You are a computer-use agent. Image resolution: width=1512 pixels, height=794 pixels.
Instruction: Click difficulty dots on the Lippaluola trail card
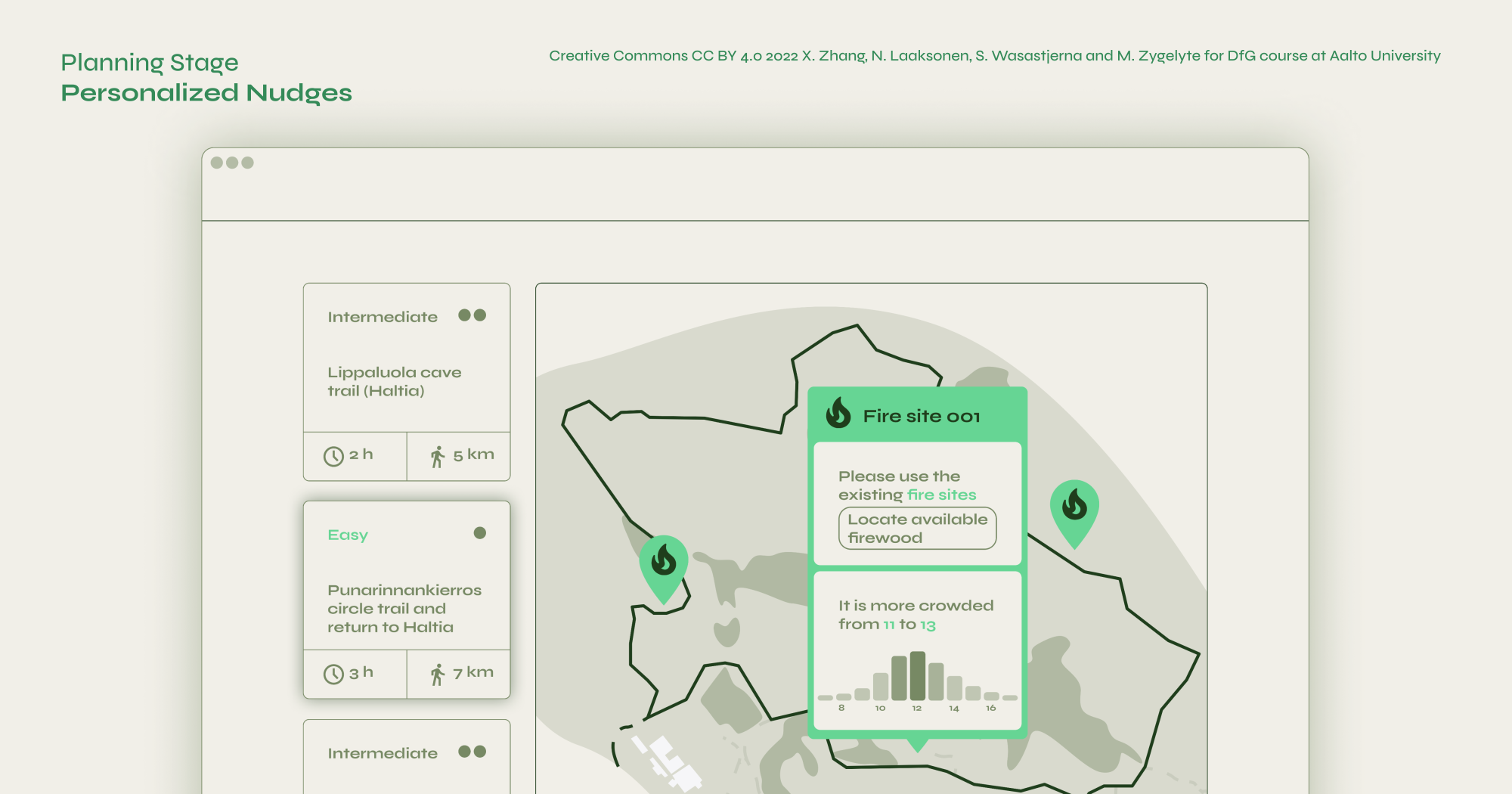coord(472,315)
